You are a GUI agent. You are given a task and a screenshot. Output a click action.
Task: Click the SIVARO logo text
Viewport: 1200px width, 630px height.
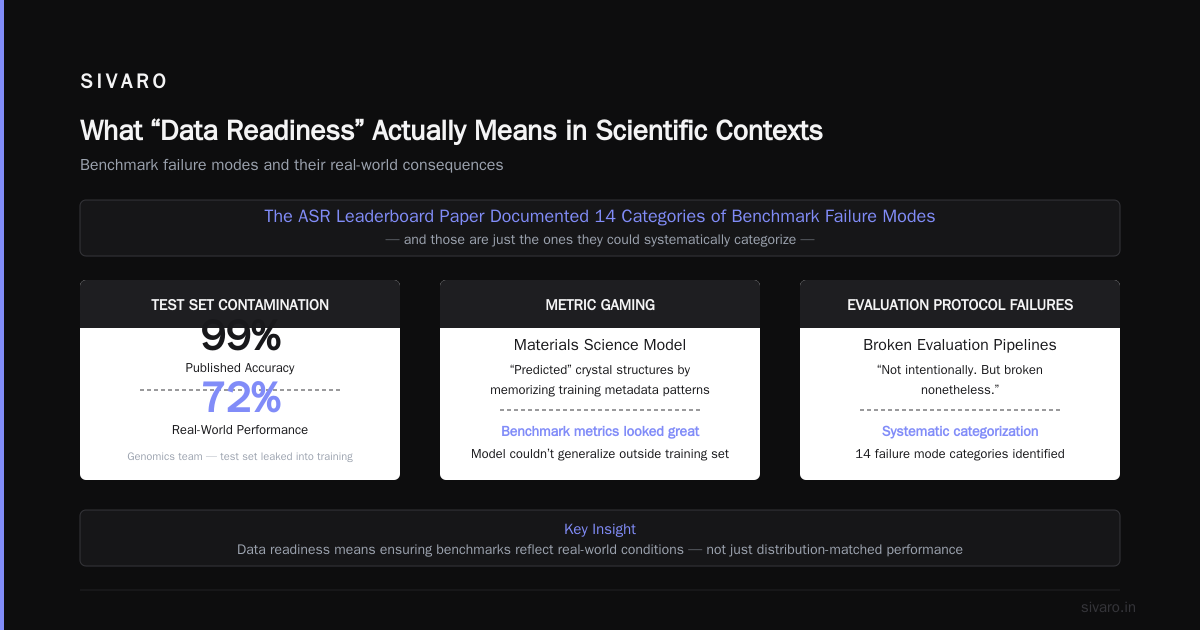tap(124, 82)
